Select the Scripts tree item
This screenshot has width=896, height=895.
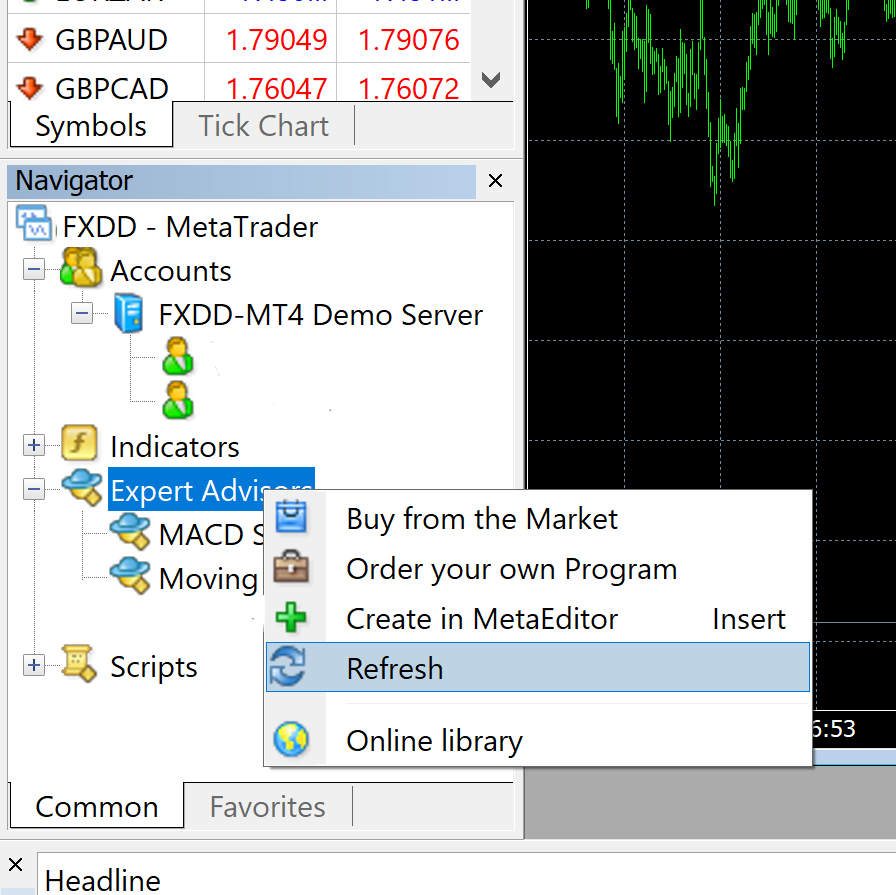click(154, 666)
